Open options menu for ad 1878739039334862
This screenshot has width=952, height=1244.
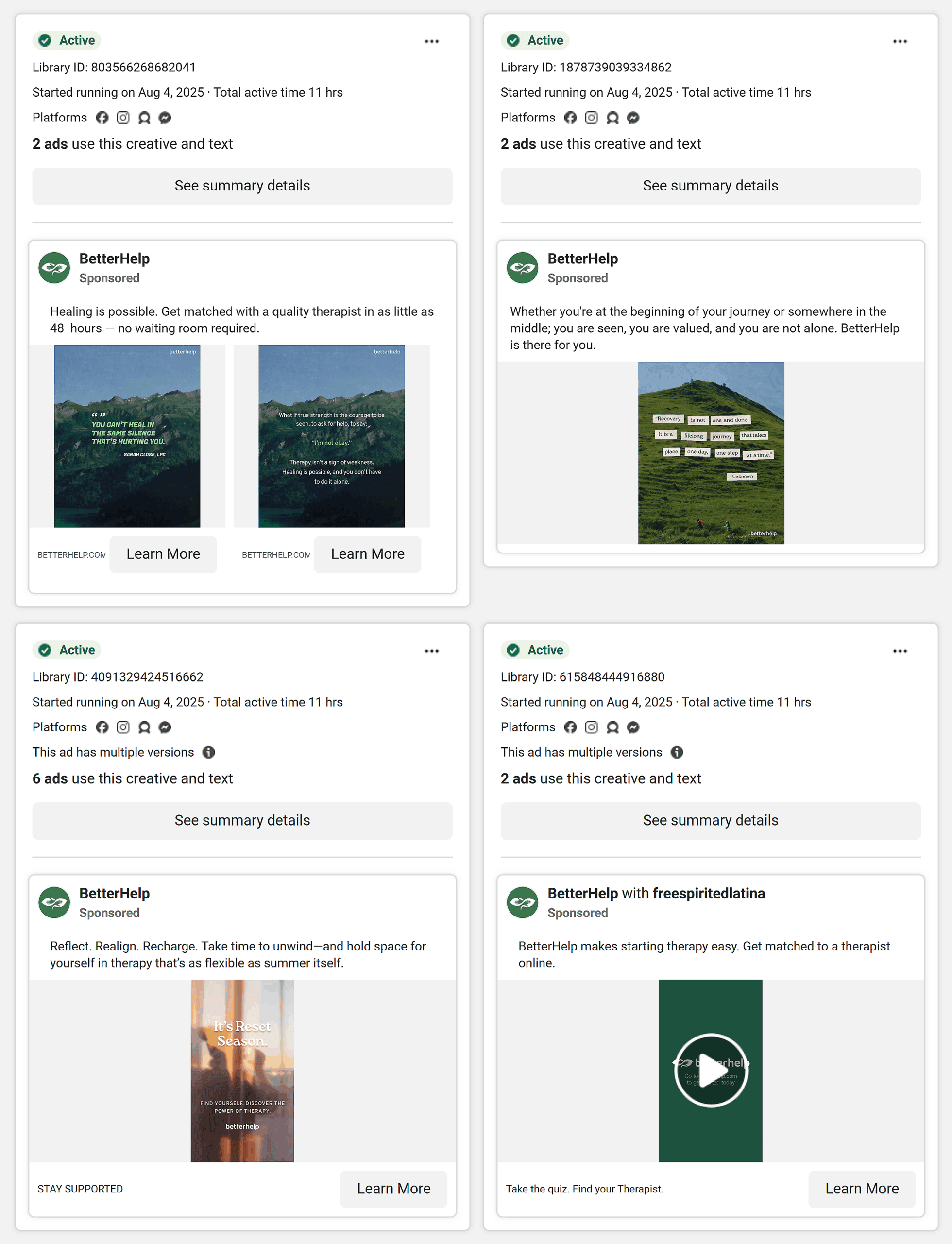click(x=900, y=41)
